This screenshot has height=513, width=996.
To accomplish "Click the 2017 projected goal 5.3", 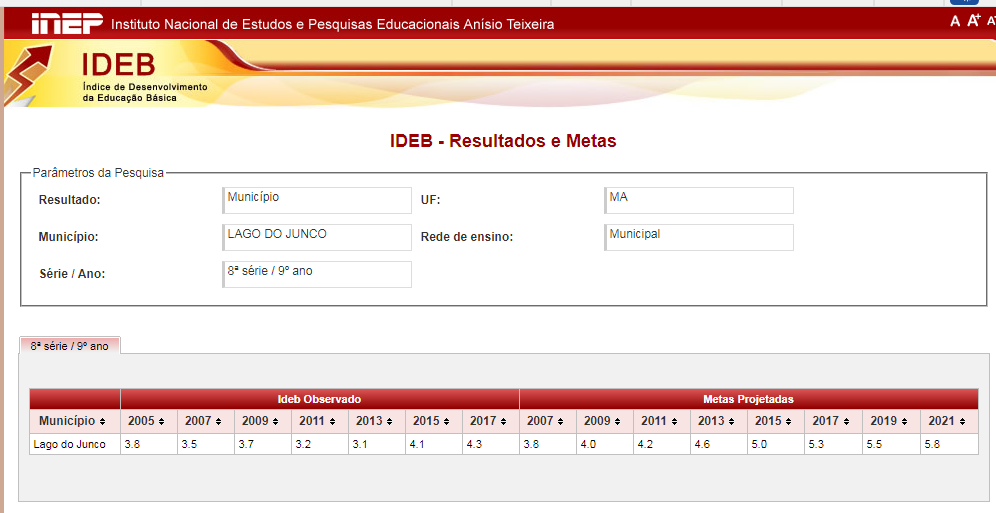I will [833, 444].
